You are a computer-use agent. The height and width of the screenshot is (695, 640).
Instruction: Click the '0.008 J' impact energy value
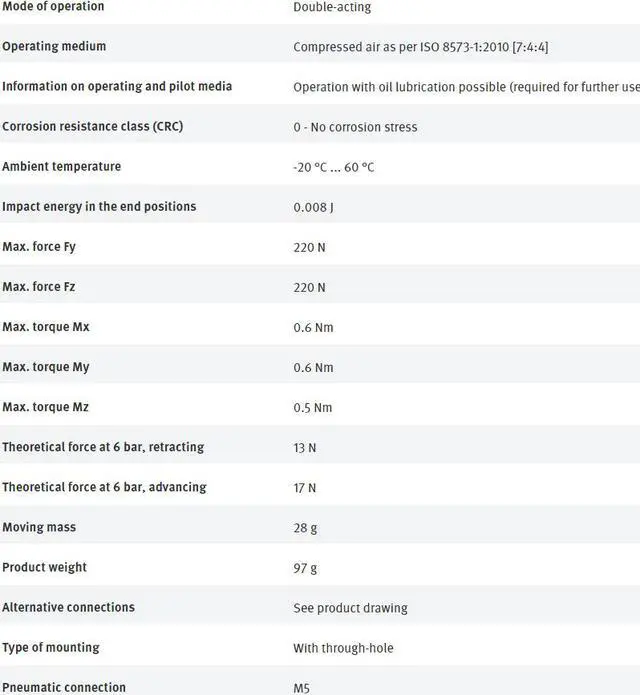tap(314, 207)
